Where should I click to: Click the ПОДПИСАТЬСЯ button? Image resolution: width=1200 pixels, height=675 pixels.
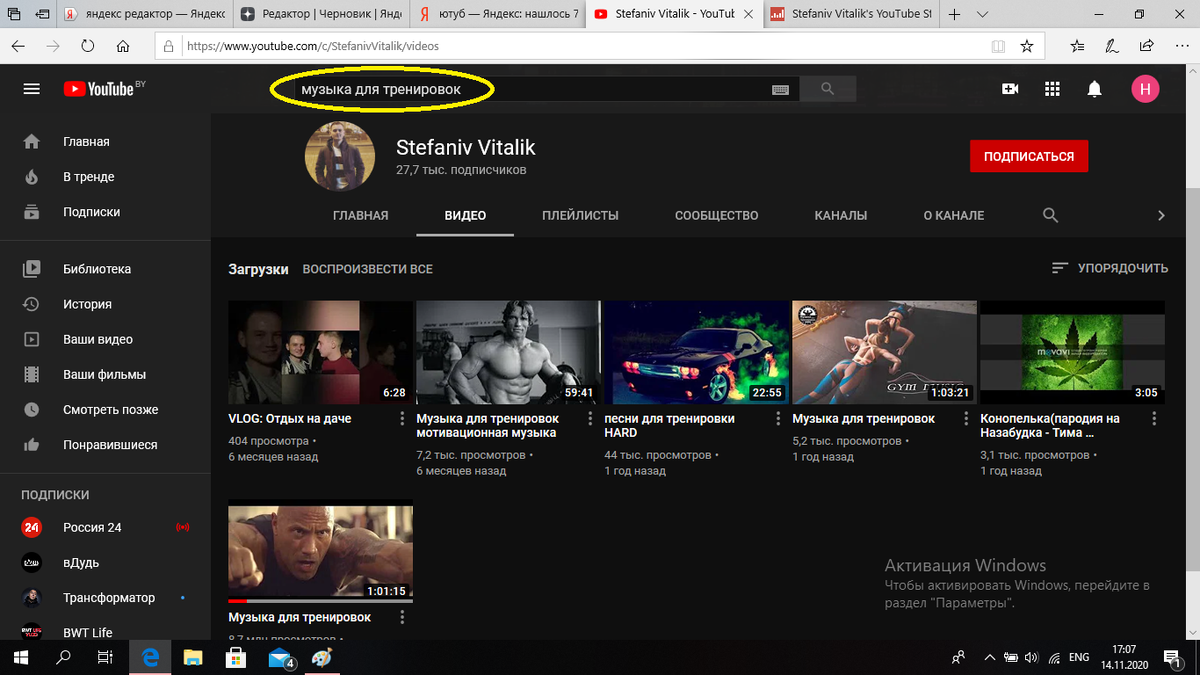(x=1029, y=156)
